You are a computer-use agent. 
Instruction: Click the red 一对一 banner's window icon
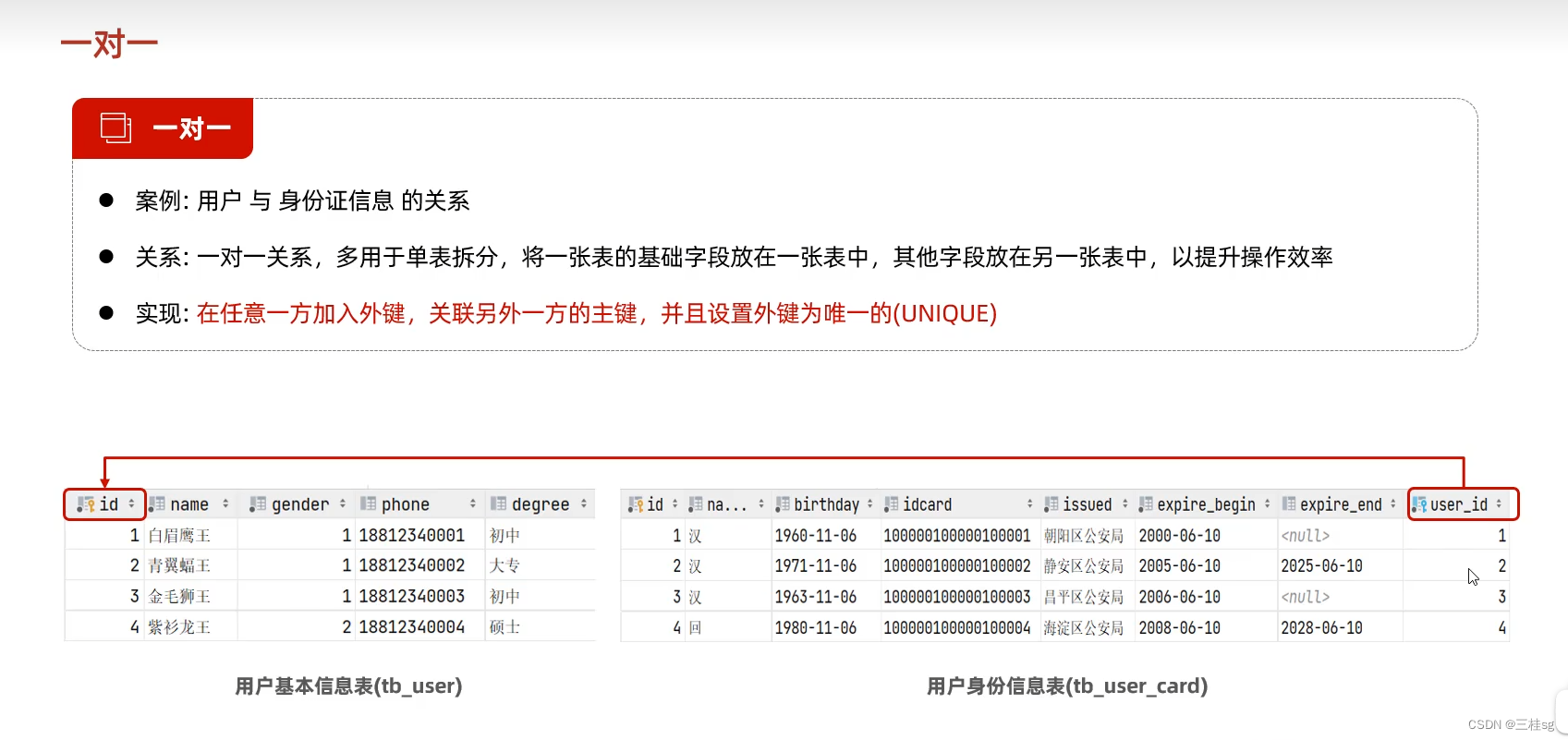click(x=115, y=127)
